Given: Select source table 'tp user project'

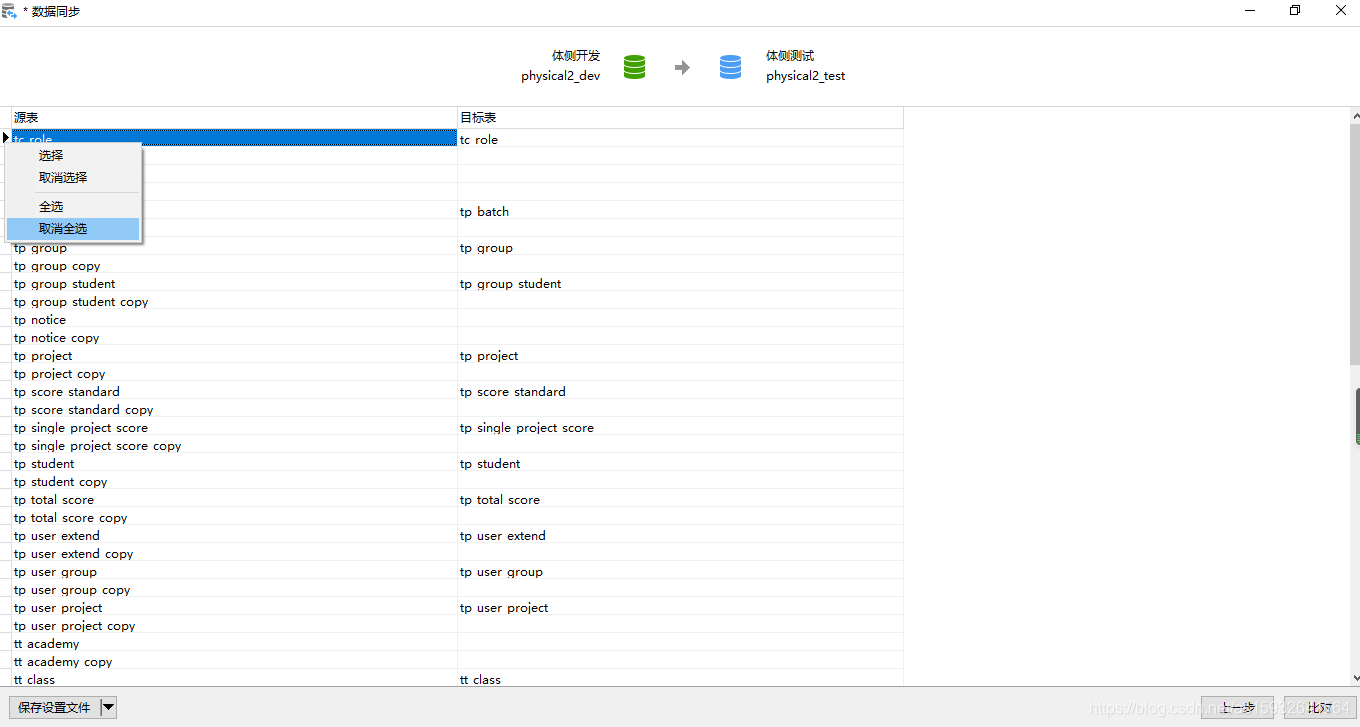Looking at the screenshot, I should tap(234, 608).
